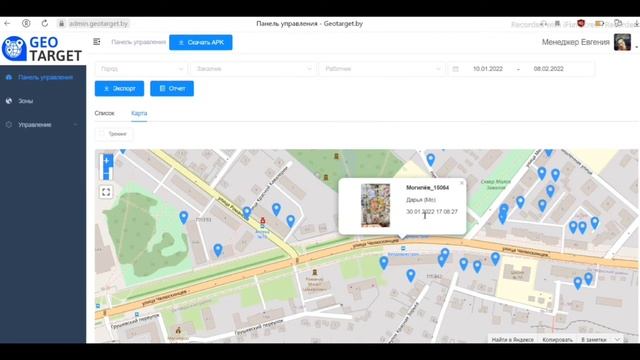Click the map marker beside the 115/83 label

tap(184, 217)
